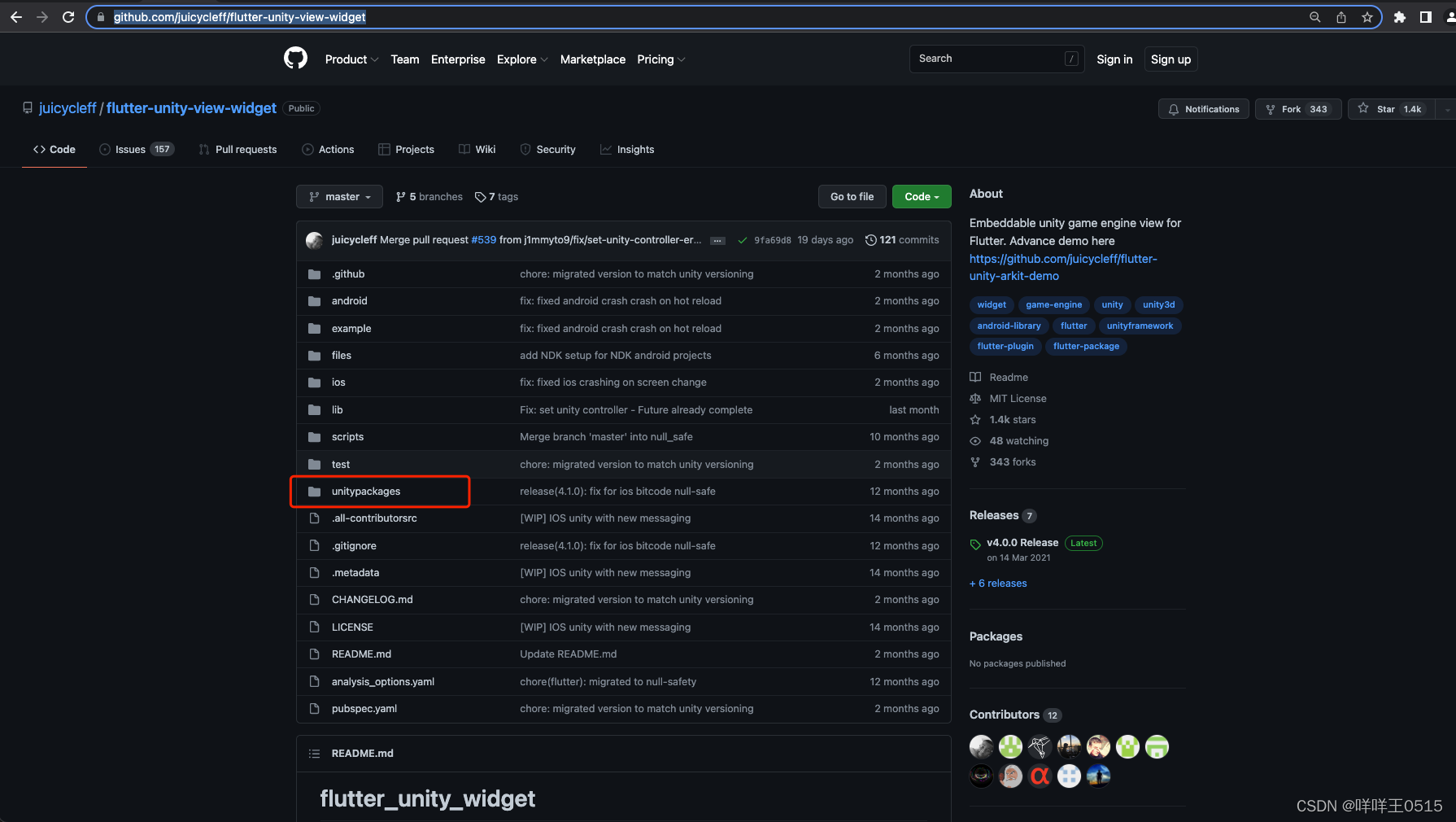Click the share icon in address bar
The image size is (1456, 822).
1341,17
